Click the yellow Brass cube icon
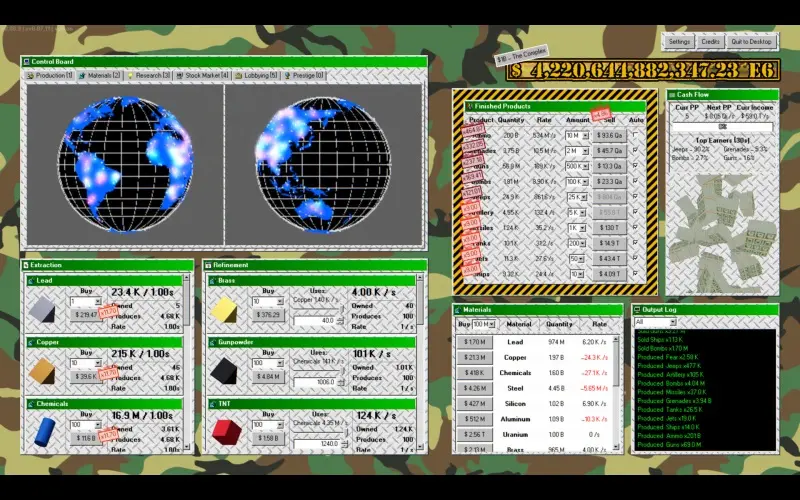 tap(225, 308)
